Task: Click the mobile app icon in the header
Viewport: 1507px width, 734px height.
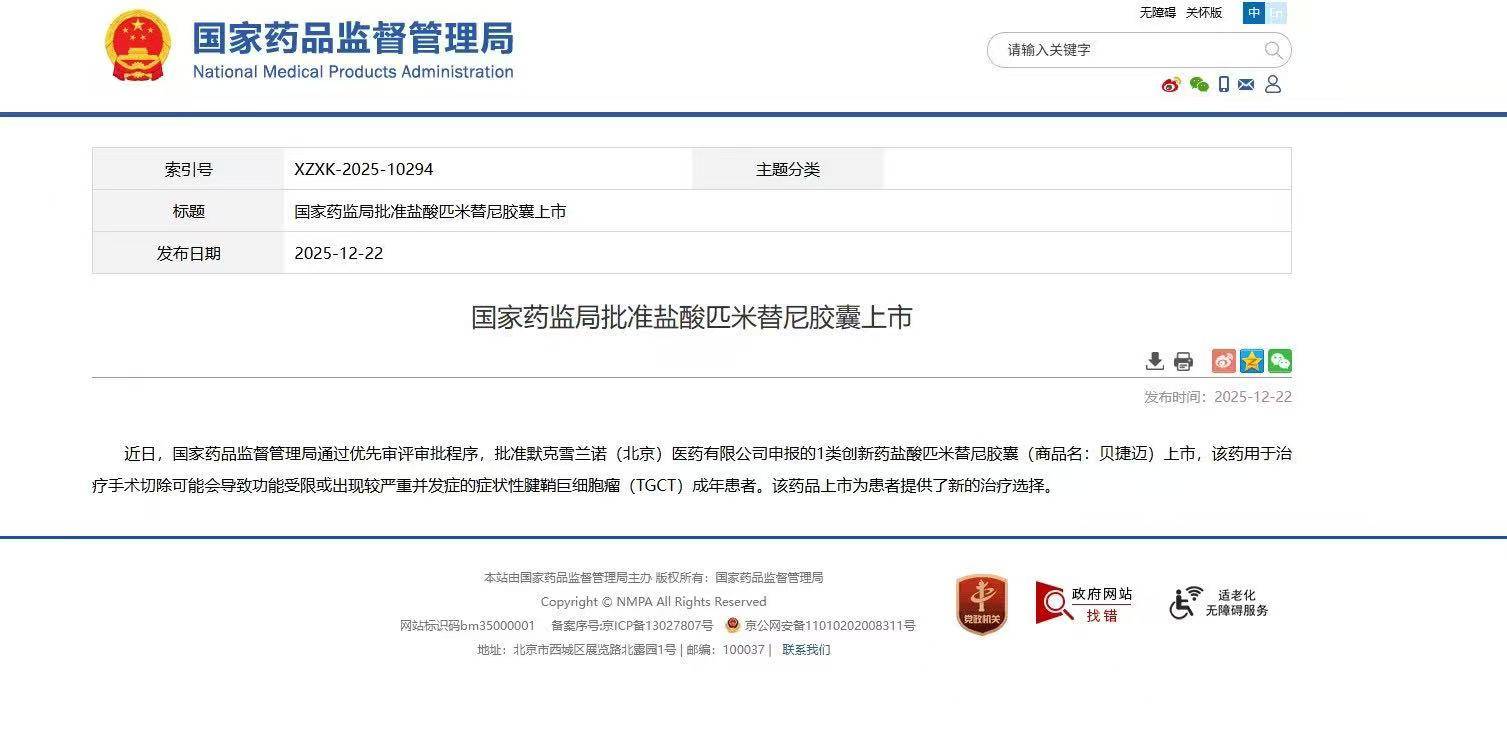Action: point(1222,85)
